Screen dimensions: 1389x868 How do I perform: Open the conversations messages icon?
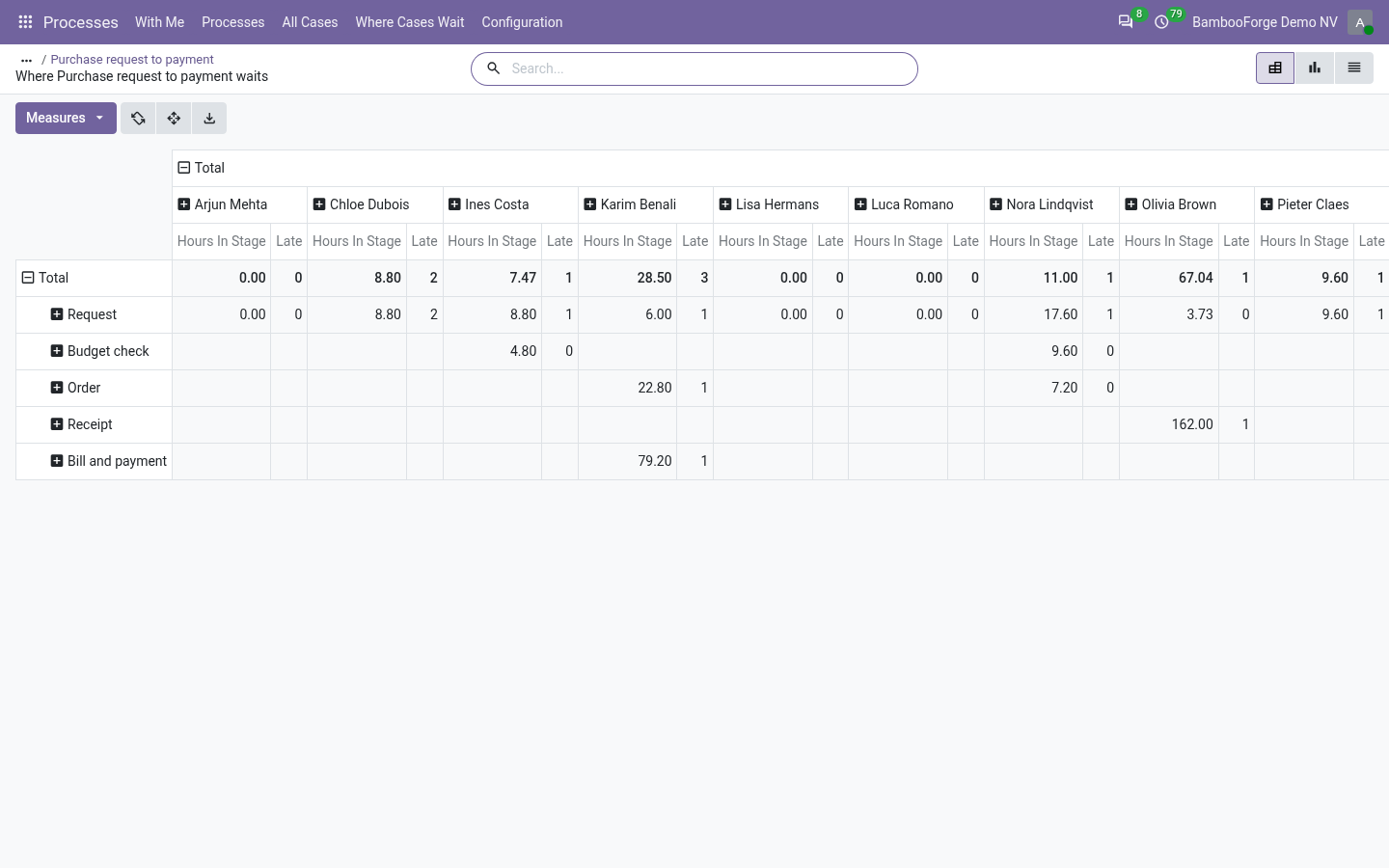pos(1125,22)
